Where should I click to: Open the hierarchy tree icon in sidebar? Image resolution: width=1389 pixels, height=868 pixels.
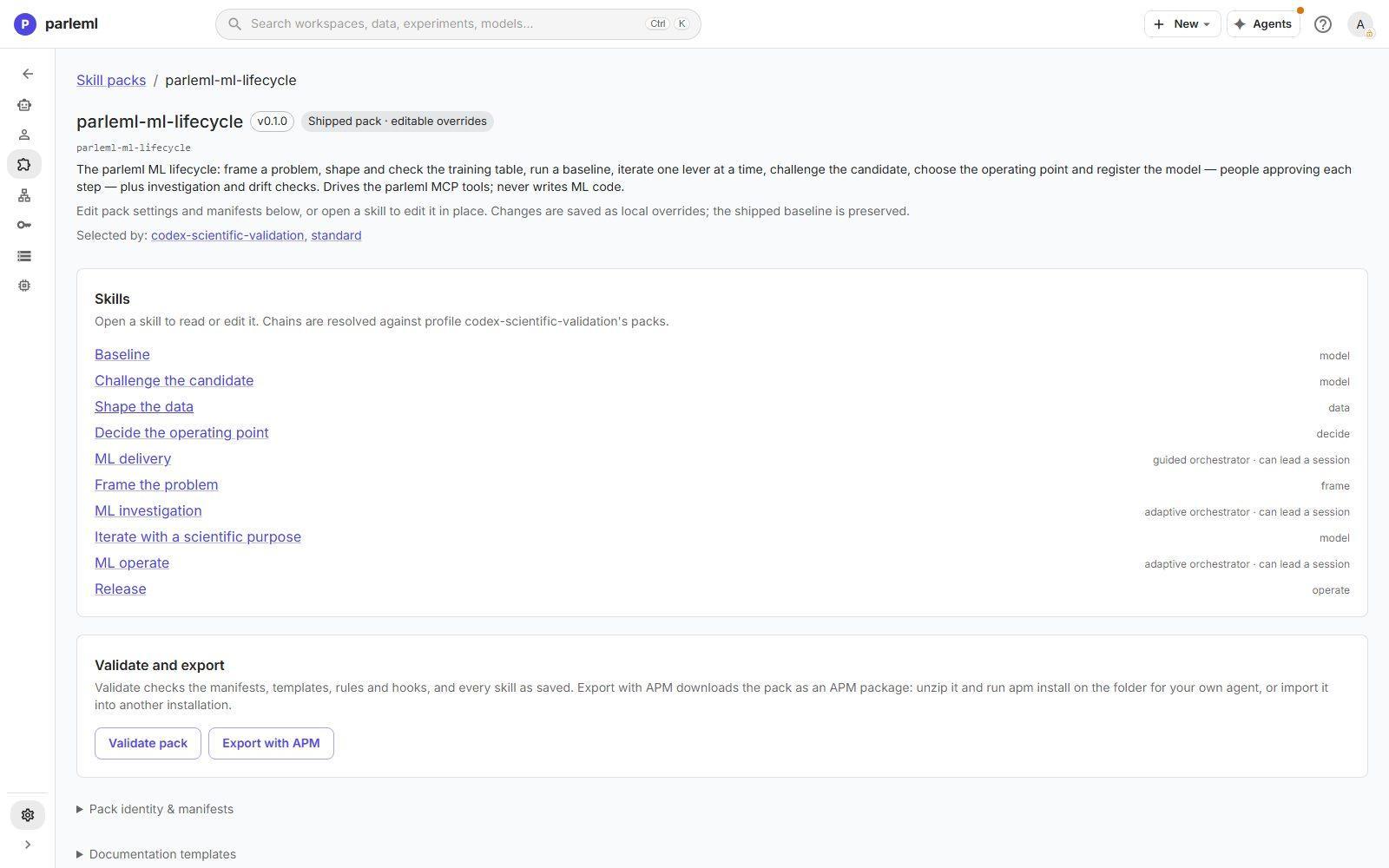point(24,195)
